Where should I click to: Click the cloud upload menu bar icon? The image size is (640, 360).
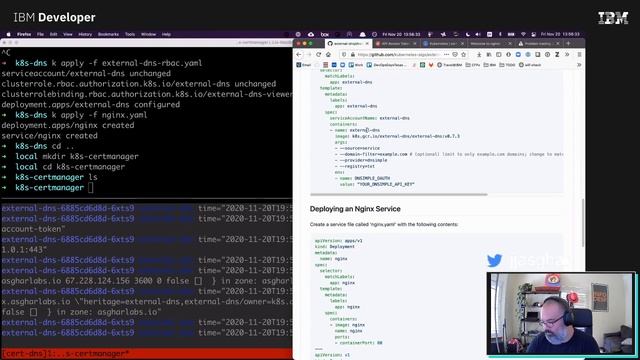coord(311,34)
